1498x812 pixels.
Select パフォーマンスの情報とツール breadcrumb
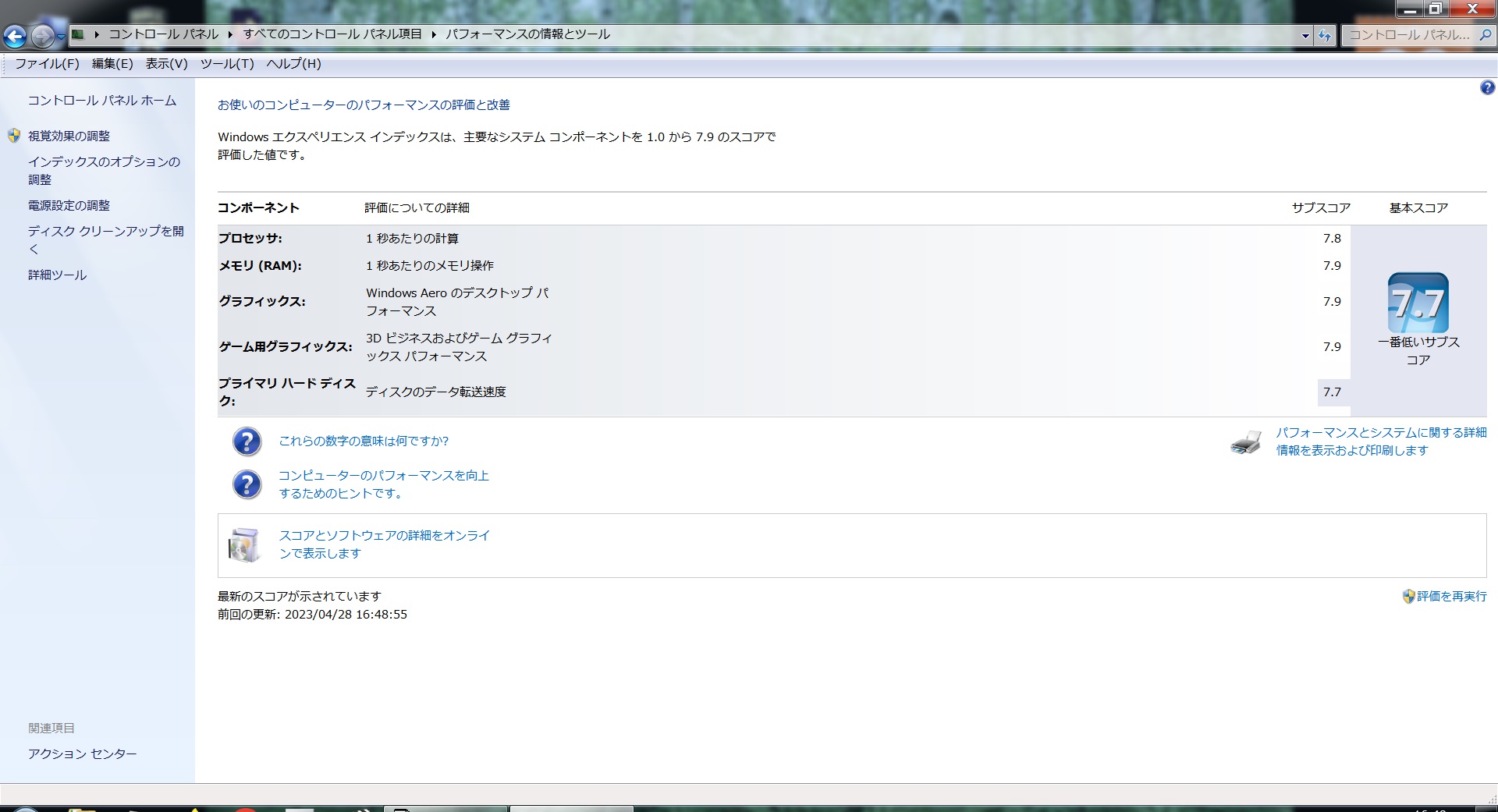coord(528,34)
